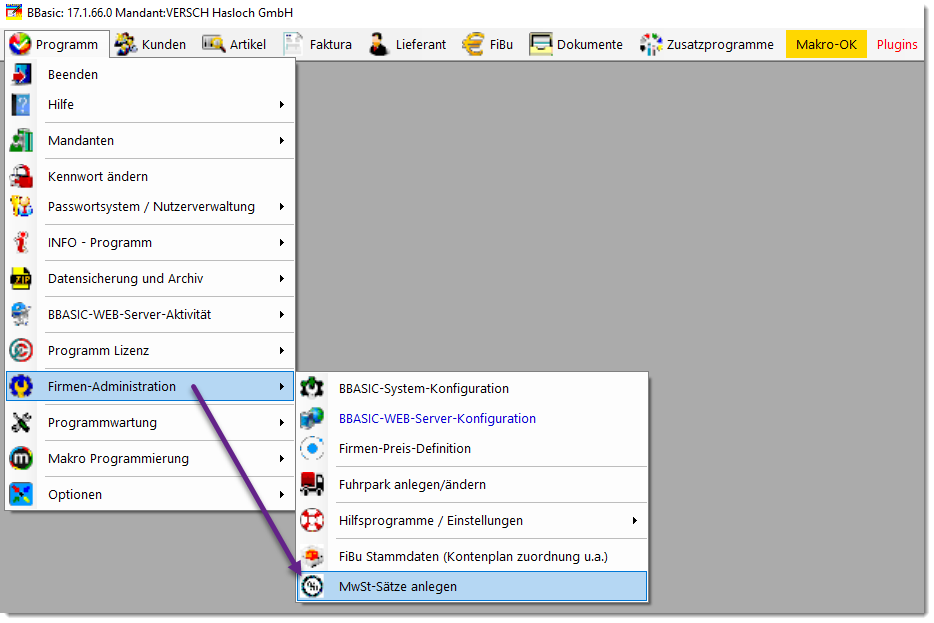Expand the INFO - Programm submenu arrow
The width and height of the screenshot is (934, 623).
tap(282, 243)
